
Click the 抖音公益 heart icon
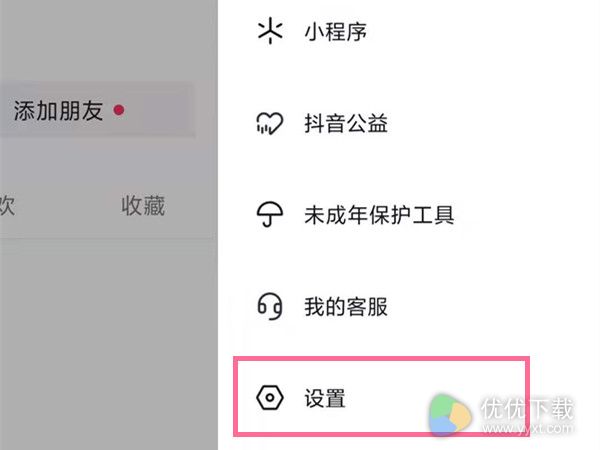point(269,123)
